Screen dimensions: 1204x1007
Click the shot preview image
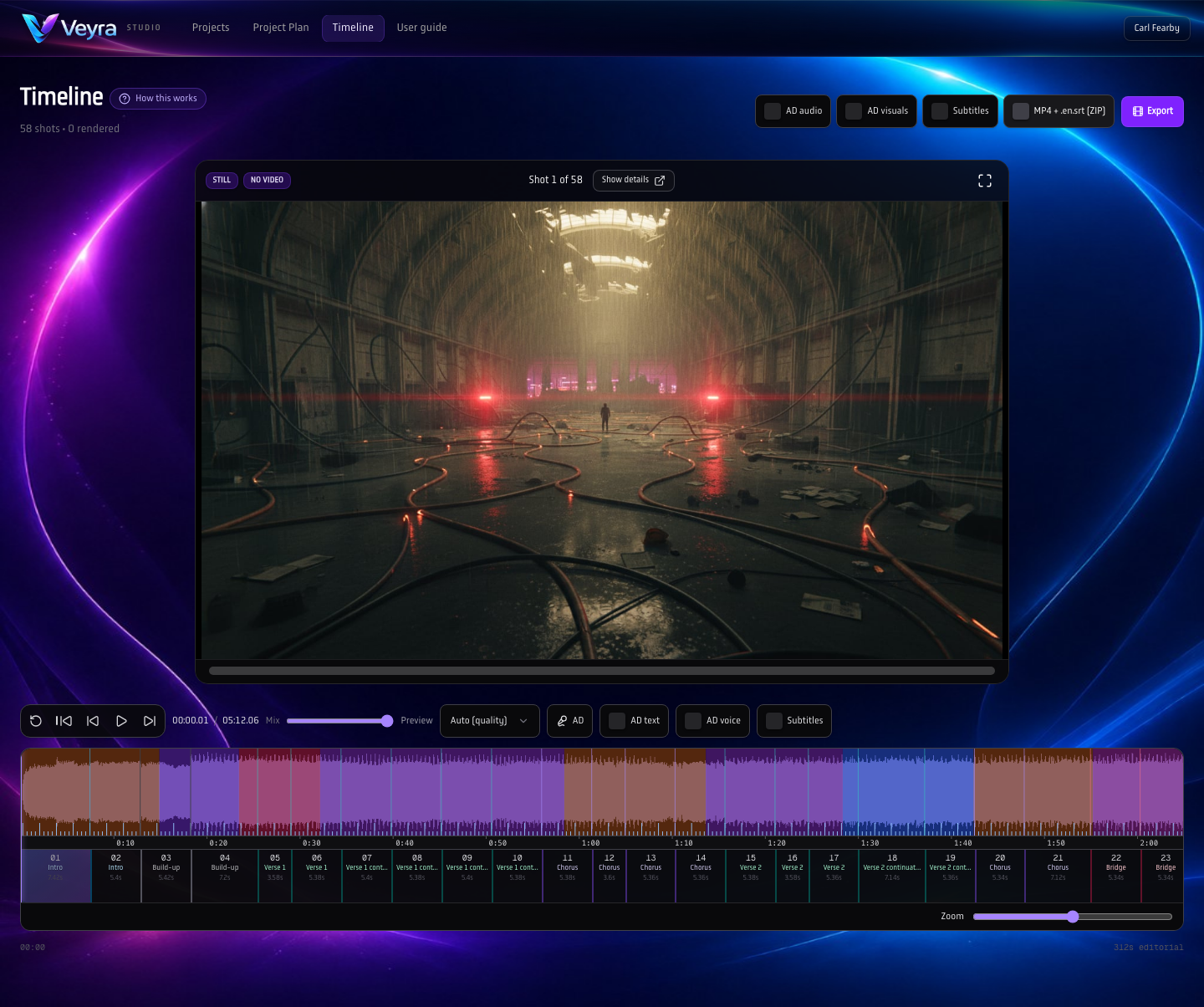click(602, 430)
